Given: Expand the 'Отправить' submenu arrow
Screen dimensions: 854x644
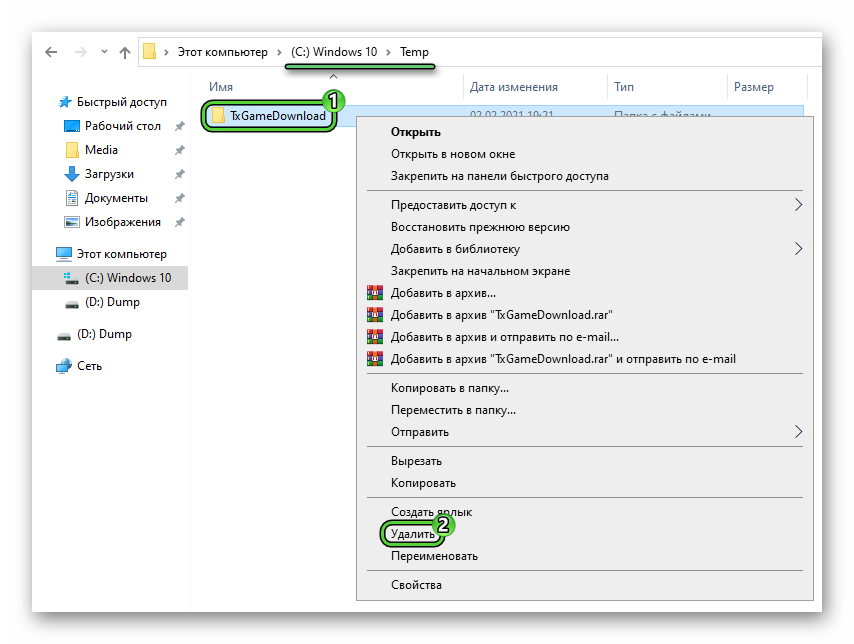Looking at the screenshot, I should point(798,432).
